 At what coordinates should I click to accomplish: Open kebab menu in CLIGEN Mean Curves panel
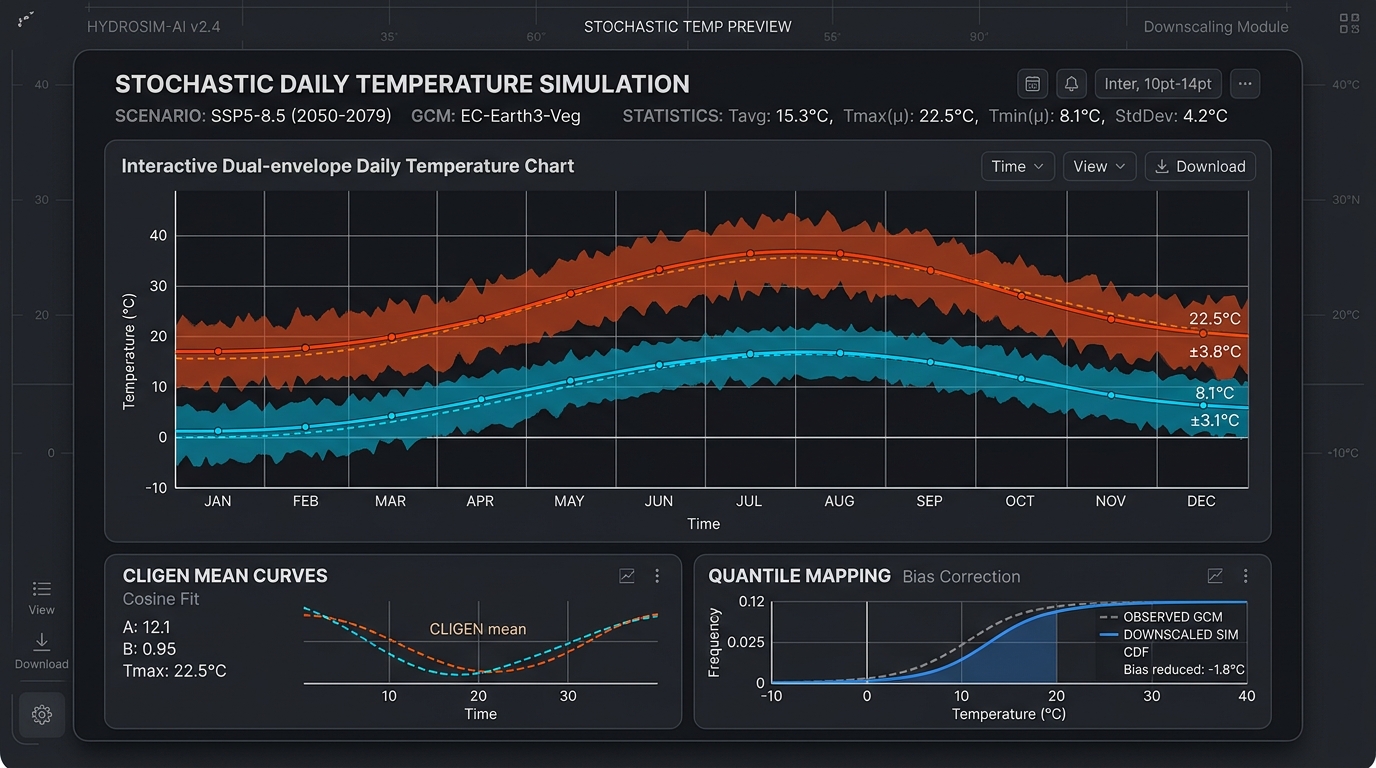pyautogui.click(x=657, y=576)
